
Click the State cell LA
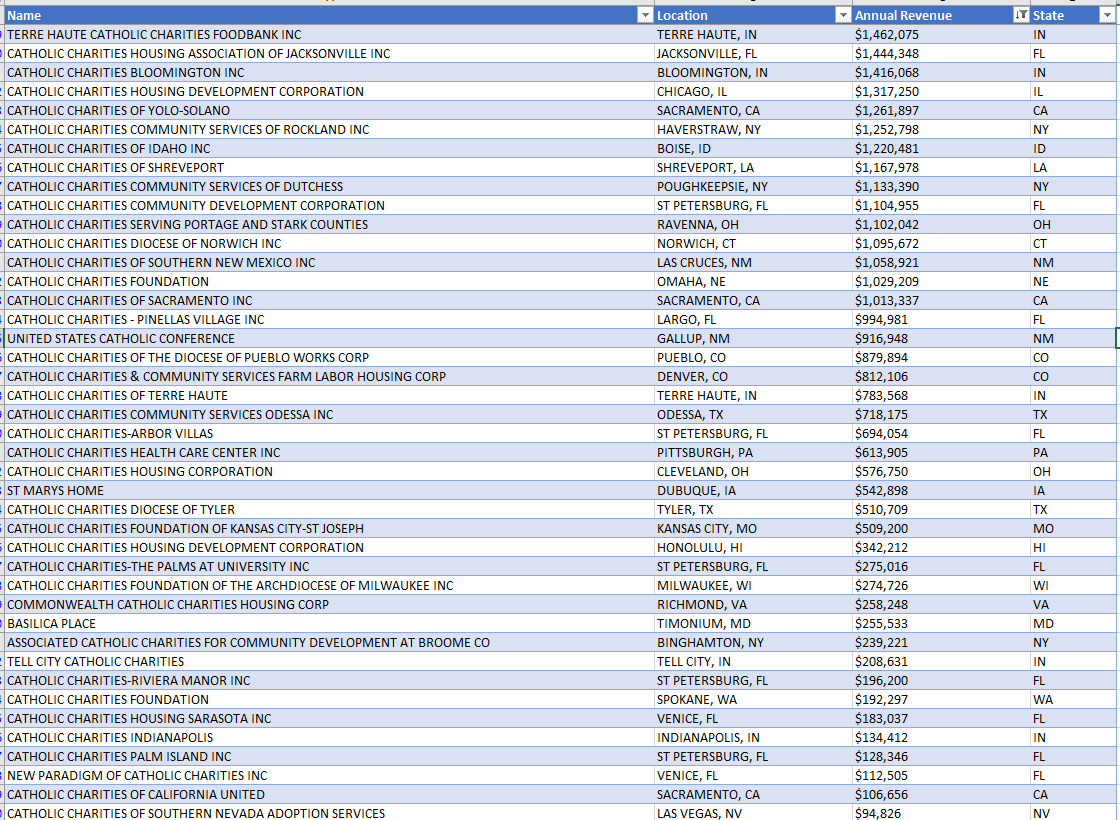pyautogui.click(x=1073, y=167)
